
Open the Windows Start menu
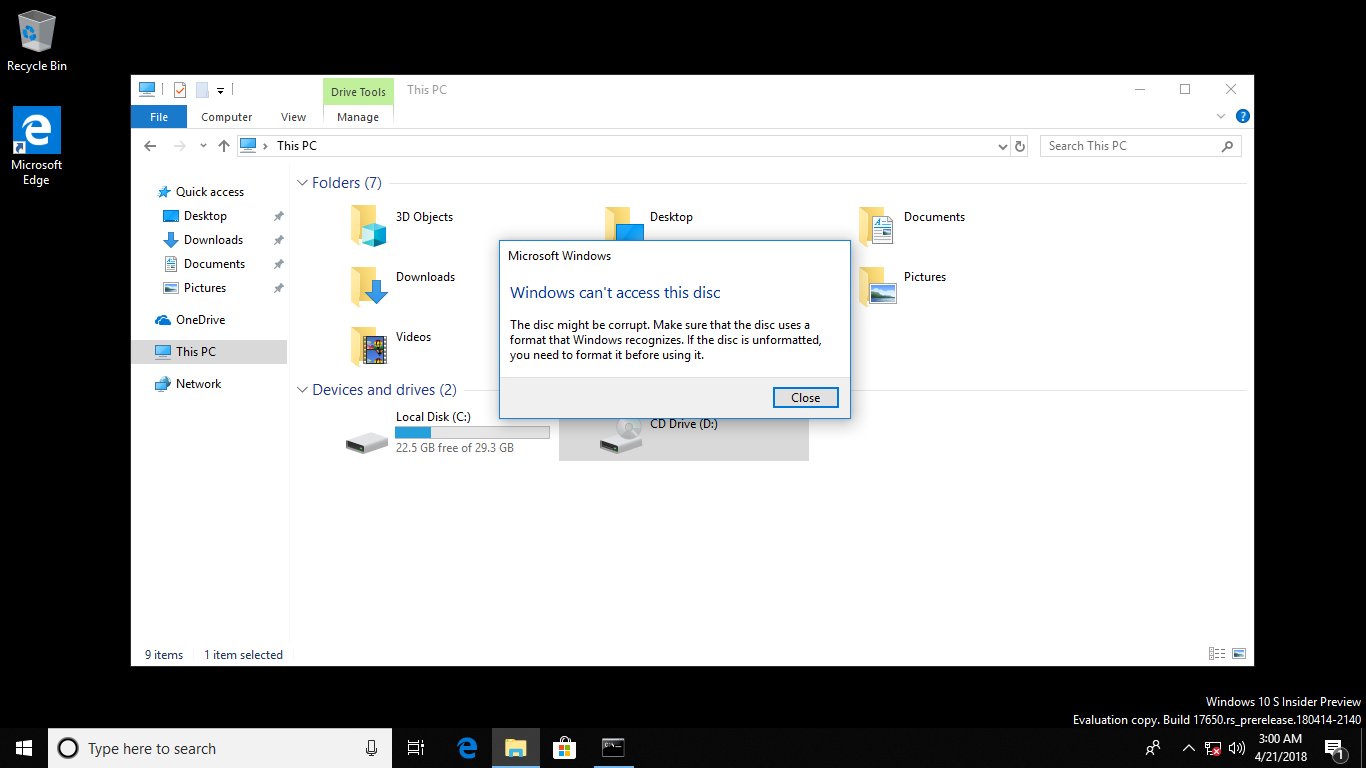(x=24, y=748)
